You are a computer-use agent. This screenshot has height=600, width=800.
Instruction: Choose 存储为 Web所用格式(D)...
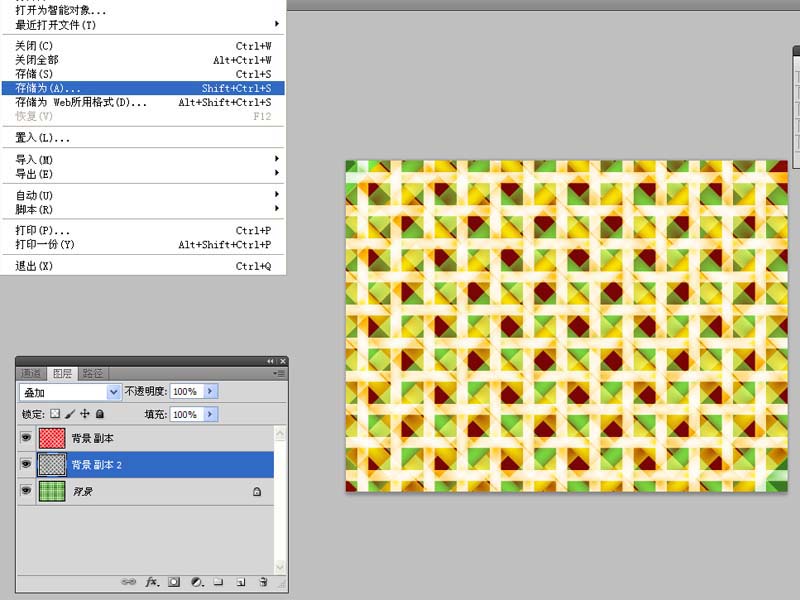[143, 102]
